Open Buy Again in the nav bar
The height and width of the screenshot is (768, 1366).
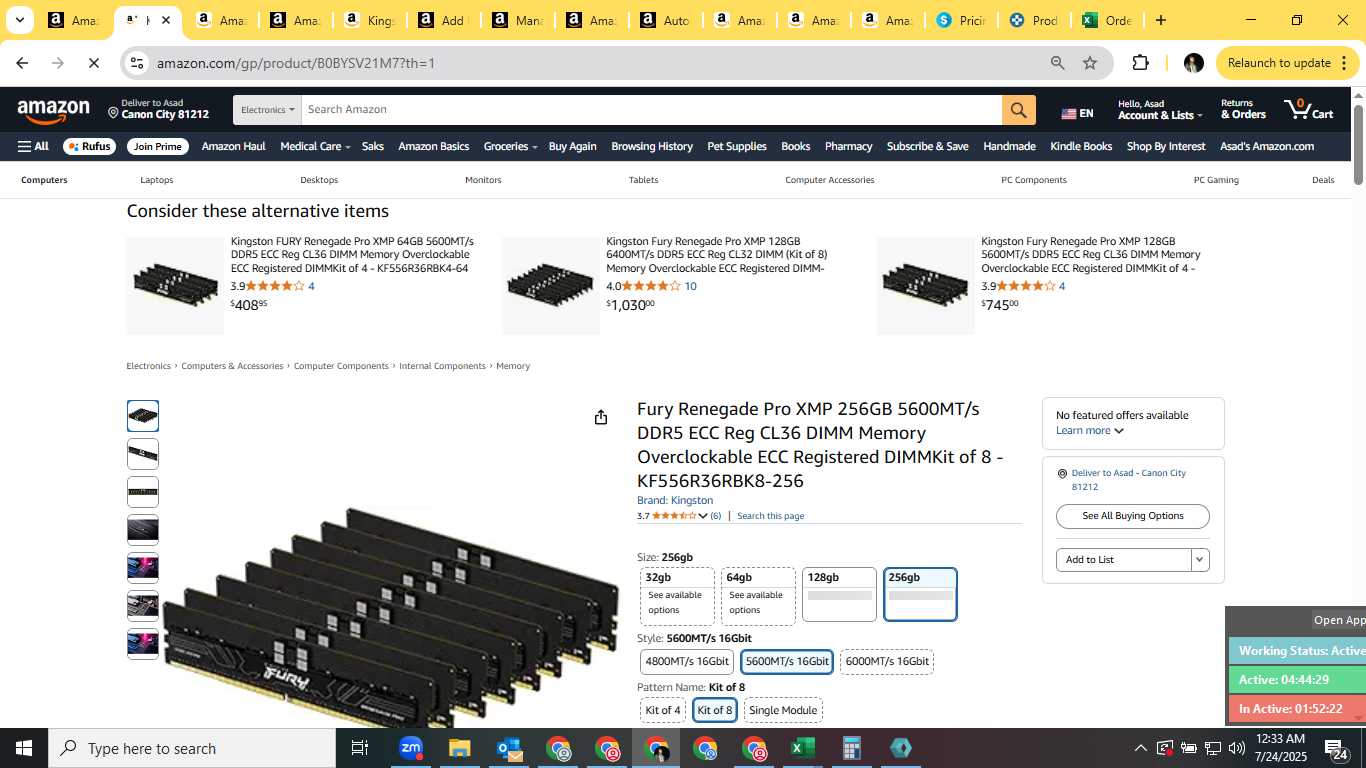tap(572, 146)
